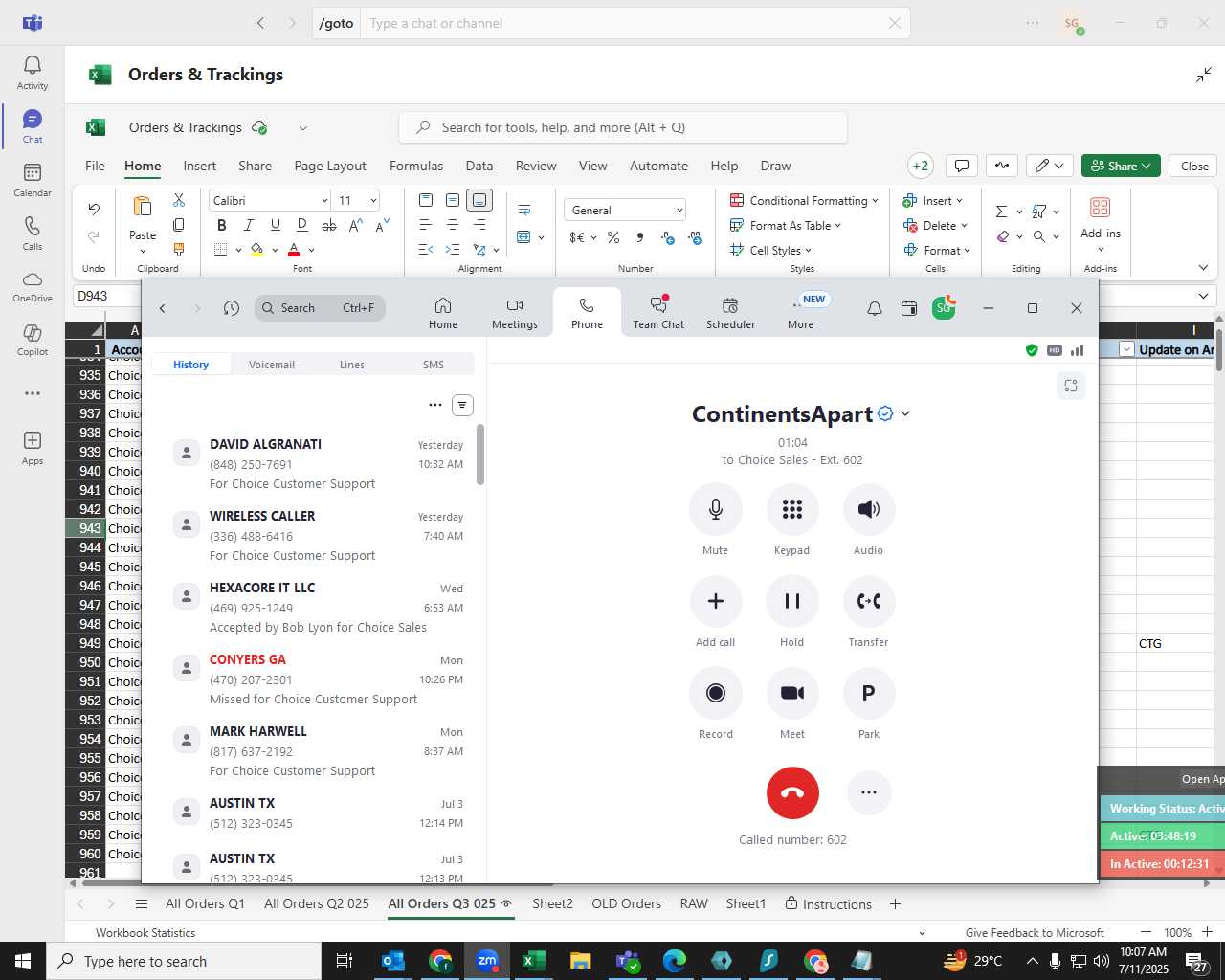
Task: Apply red font color swatch
Action: point(294,250)
